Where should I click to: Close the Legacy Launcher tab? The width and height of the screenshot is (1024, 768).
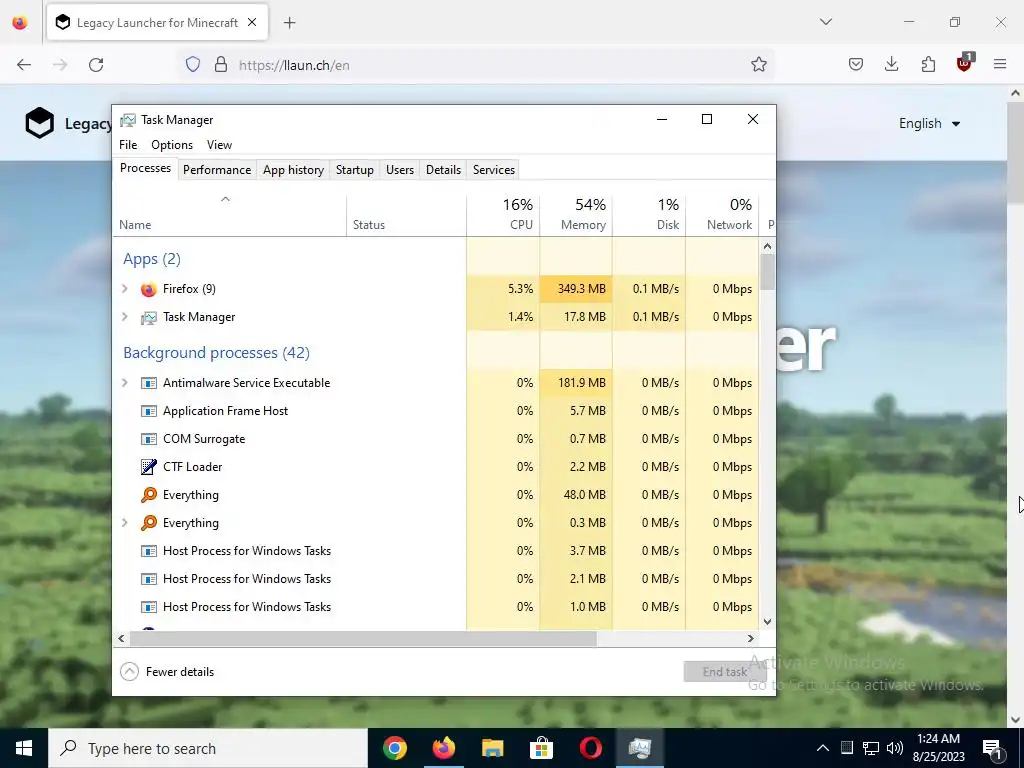[x=252, y=22]
